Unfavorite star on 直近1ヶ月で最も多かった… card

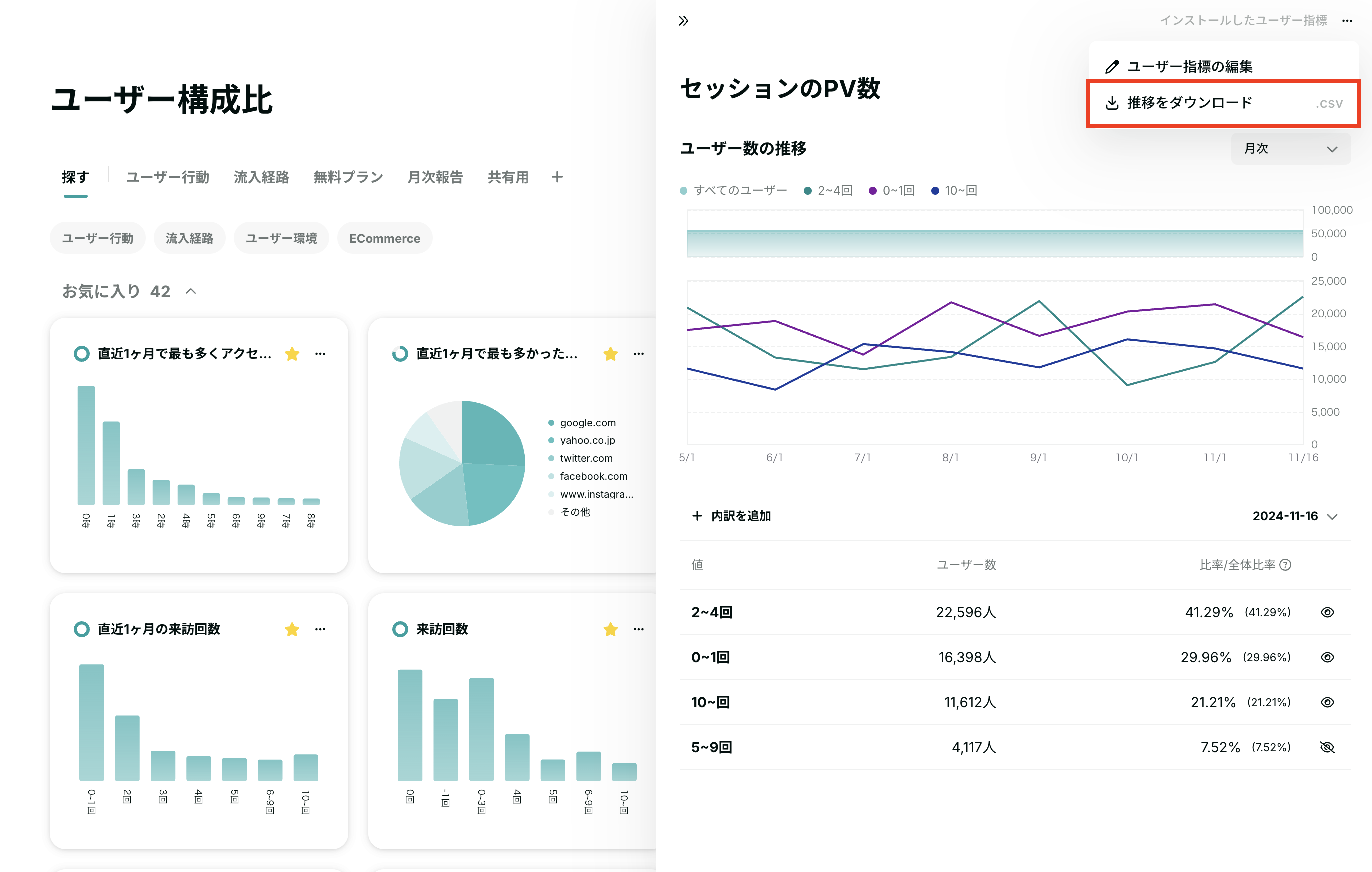click(x=610, y=354)
